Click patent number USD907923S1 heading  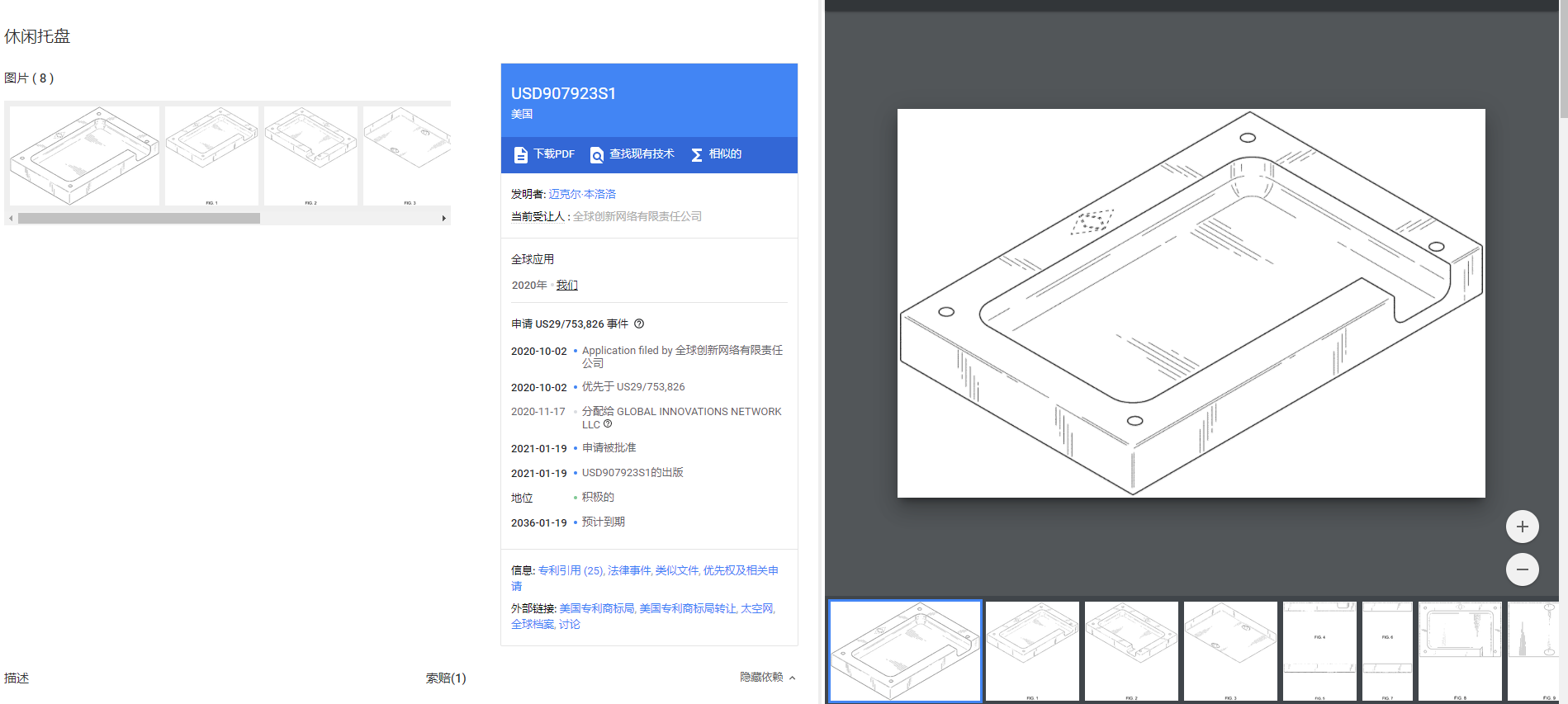563,93
